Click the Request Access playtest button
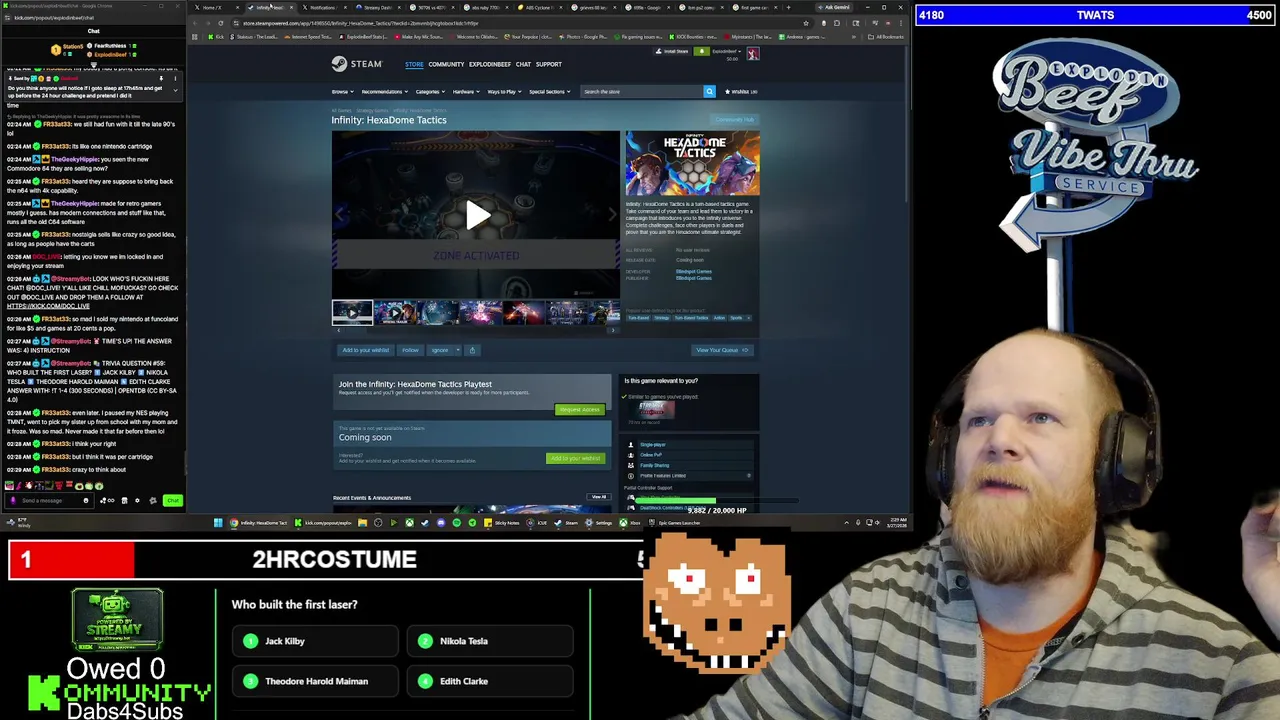Screen dimensions: 1280x720 point(580,409)
